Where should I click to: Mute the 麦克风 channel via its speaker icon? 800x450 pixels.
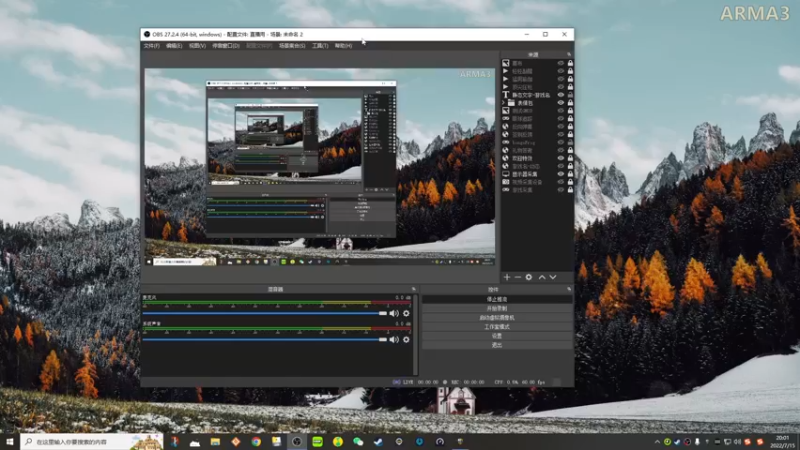tap(394, 313)
